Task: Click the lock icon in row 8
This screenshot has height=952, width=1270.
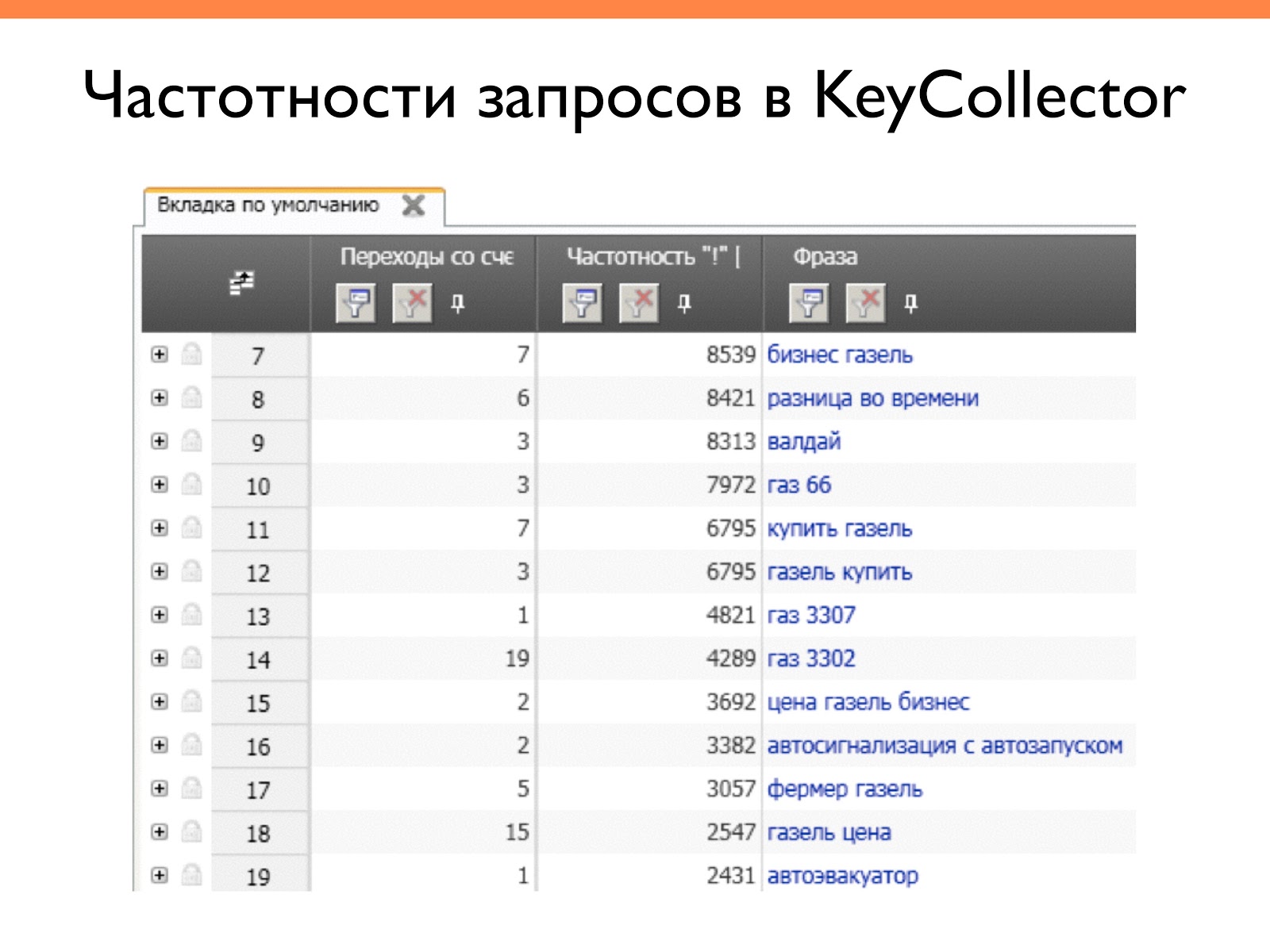Action: point(191,397)
